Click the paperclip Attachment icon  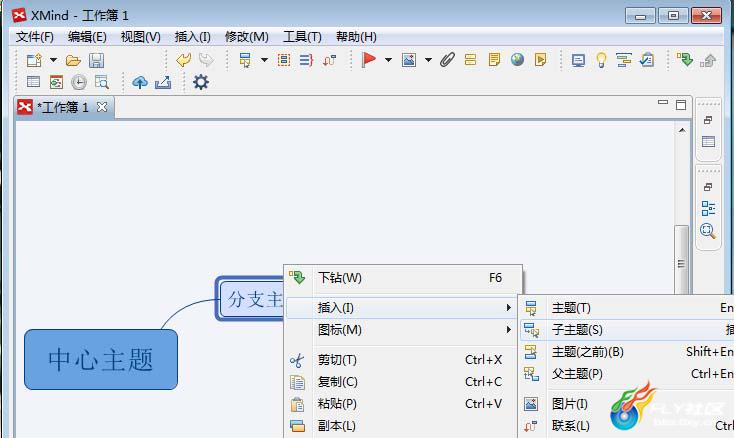(448, 59)
